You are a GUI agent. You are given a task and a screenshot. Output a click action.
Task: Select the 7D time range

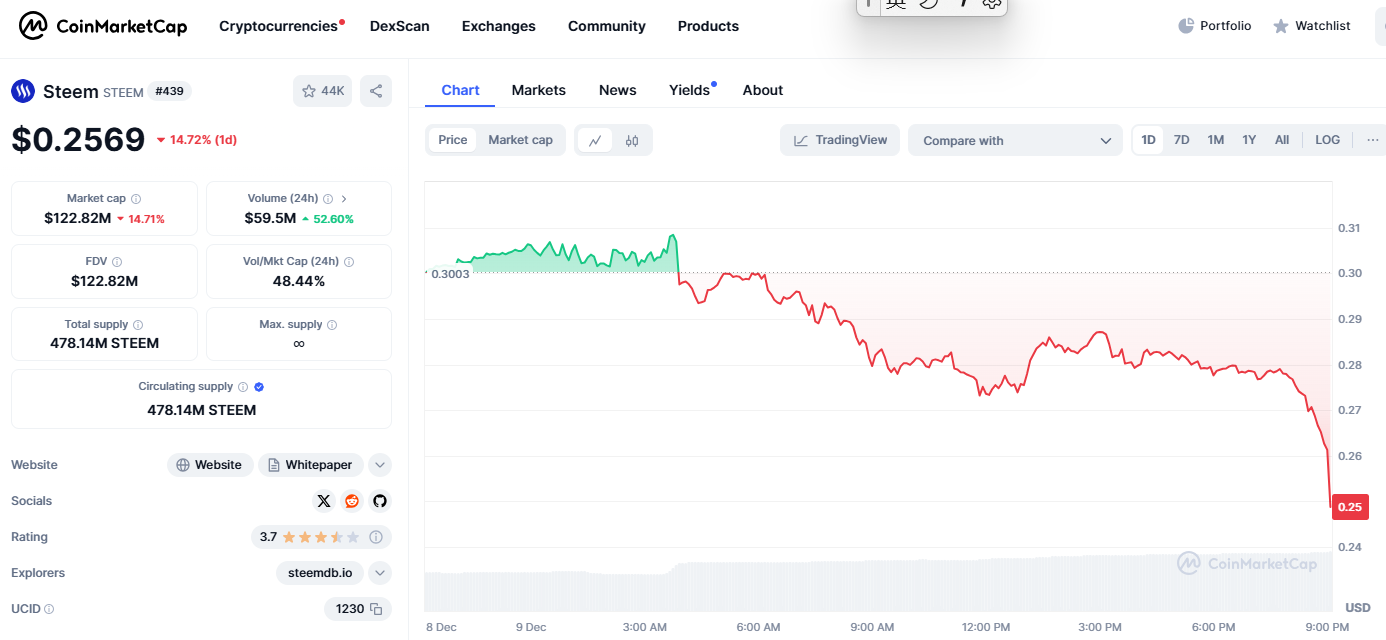(x=1181, y=140)
